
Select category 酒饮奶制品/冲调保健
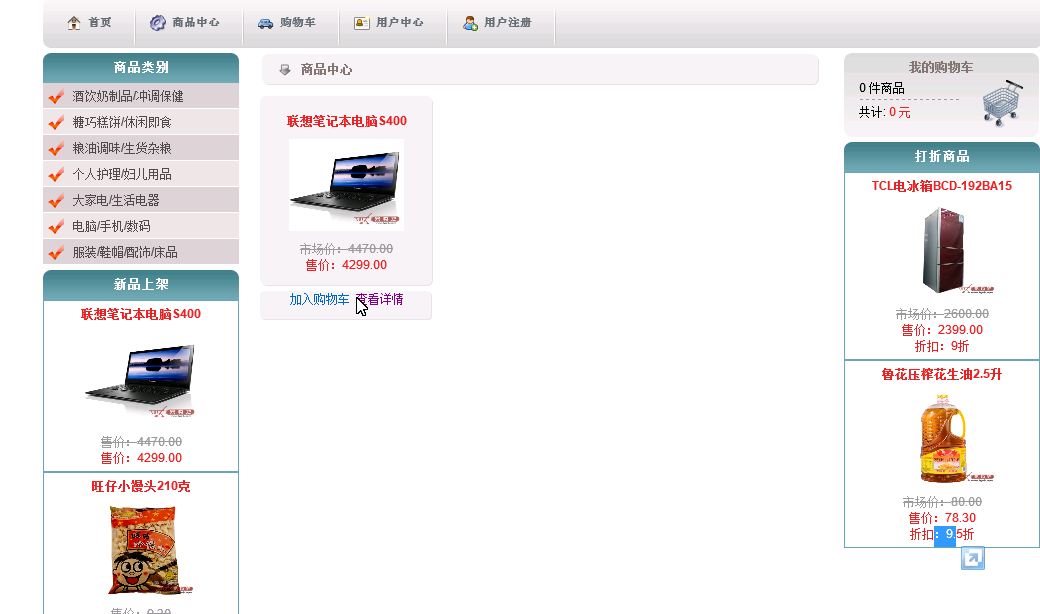128,96
